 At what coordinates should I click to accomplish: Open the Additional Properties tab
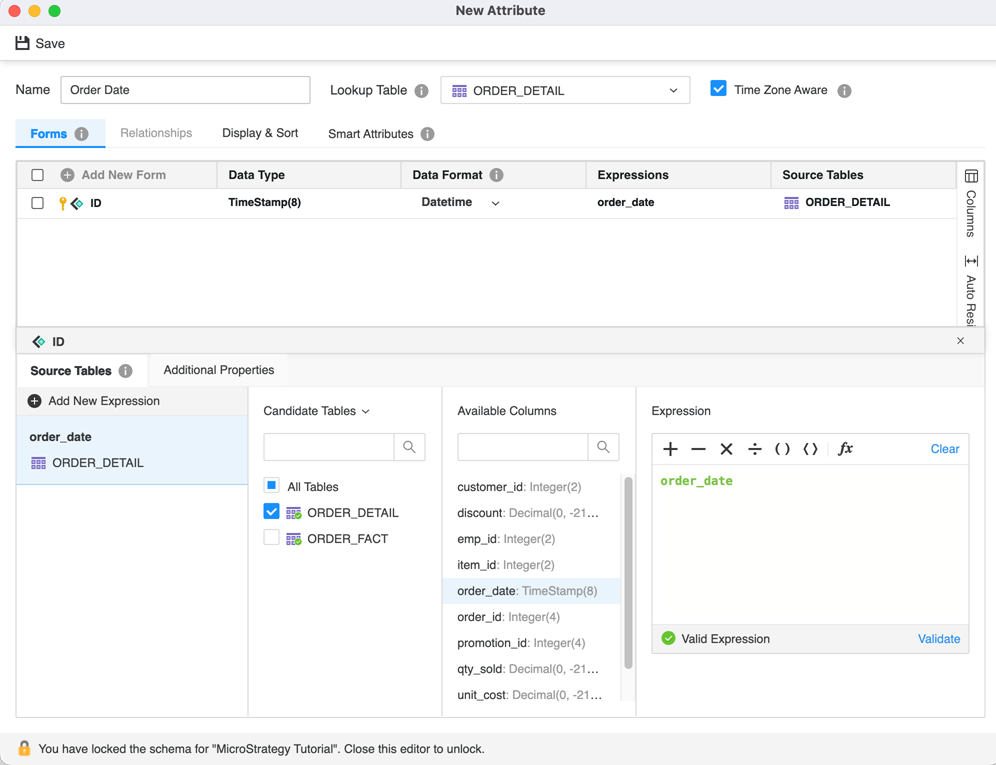pyautogui.click(x=218, y=370)
